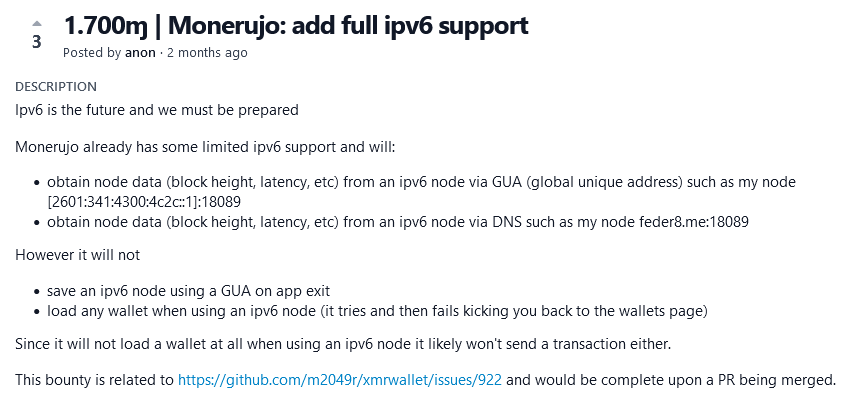This screenshot has width=852, height=405.
Task: Click the [2601:341:4300:4c2c::1]:18089 node address
Action: 144,201
